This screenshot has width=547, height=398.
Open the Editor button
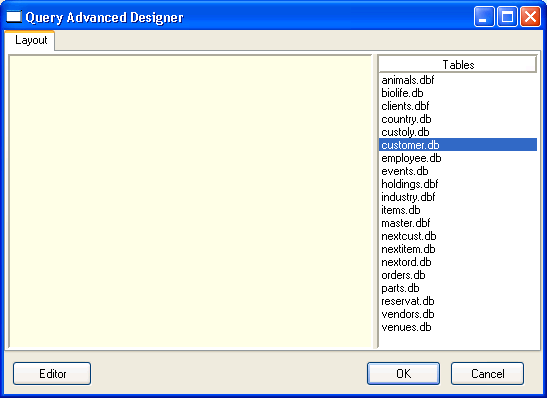pyautogui.click(x=52, y=374)
